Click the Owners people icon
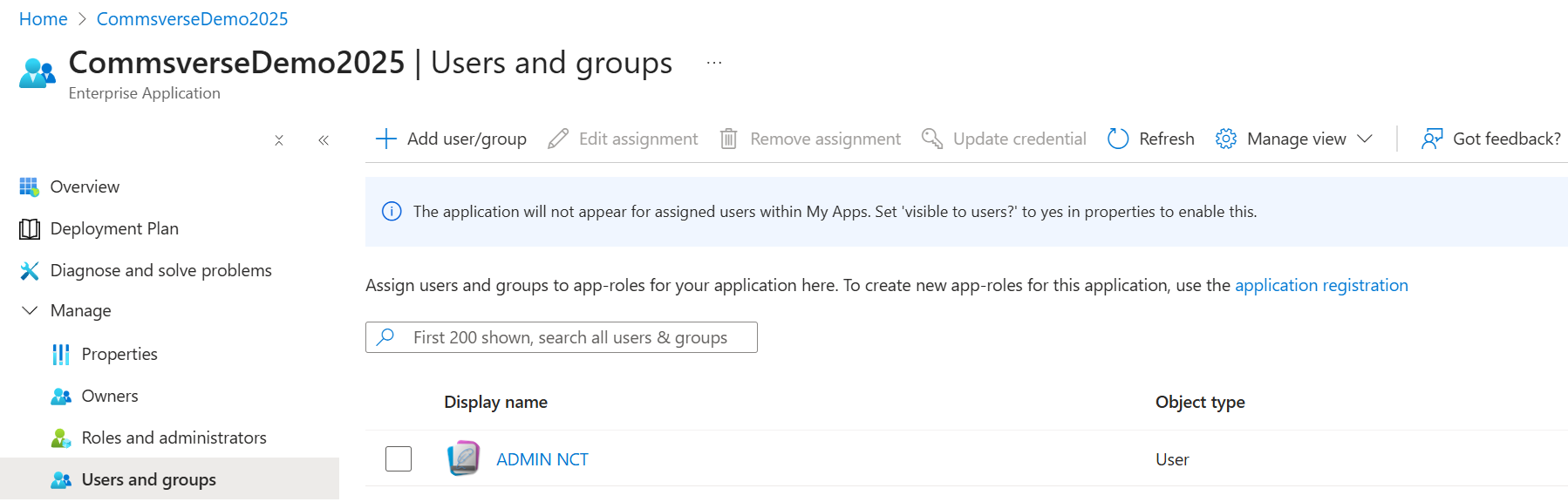This screenshot has height=502, width=1568. (x=61, y=397)
